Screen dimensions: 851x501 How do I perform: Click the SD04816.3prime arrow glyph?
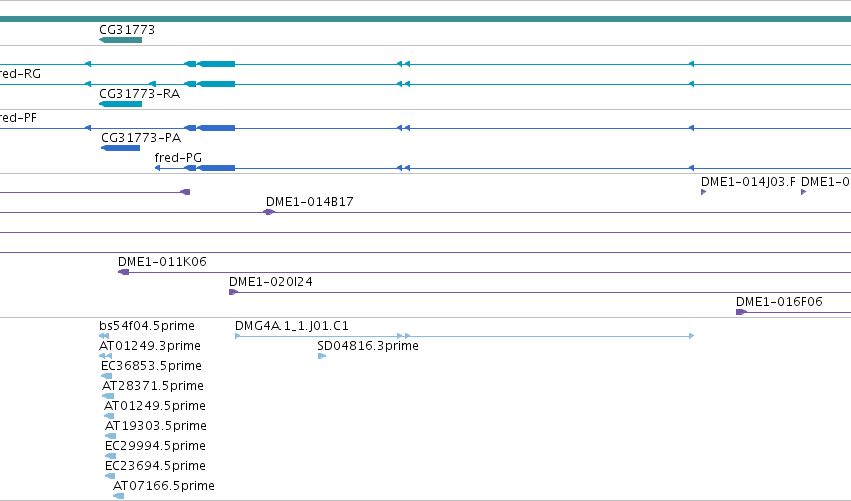pyautogui.click(x=322, y=356)
